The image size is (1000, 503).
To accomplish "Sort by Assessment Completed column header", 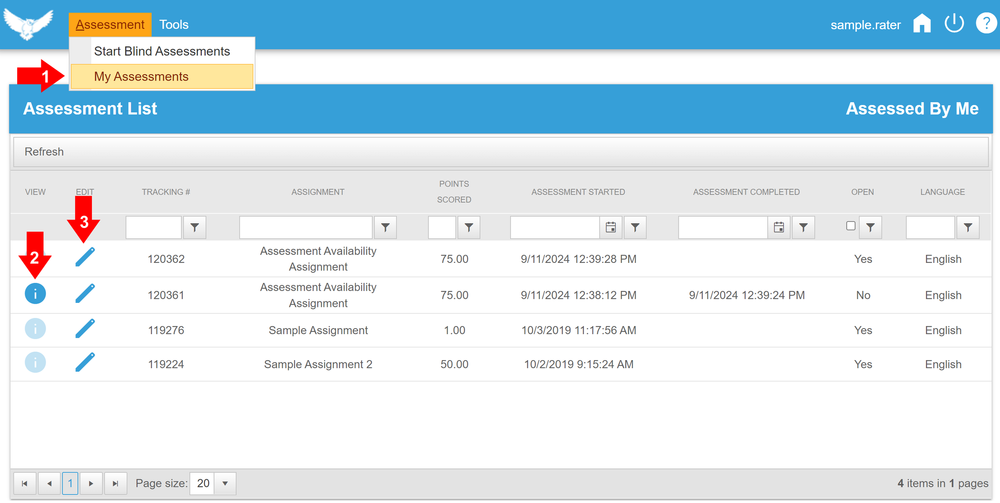I will pos(746,192).
